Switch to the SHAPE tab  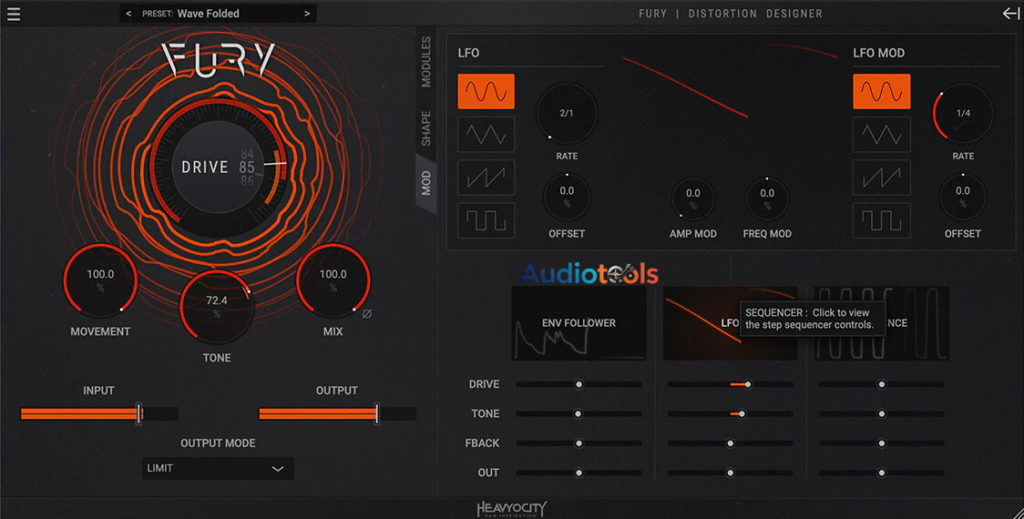(426, 129)
